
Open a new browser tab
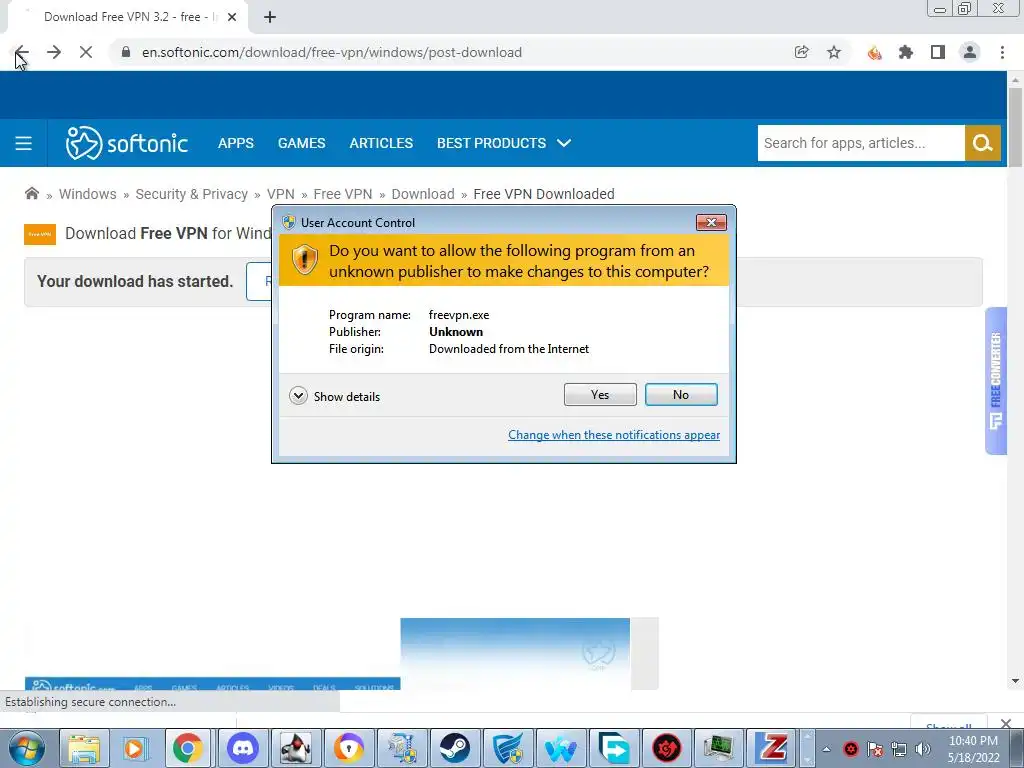270,17
